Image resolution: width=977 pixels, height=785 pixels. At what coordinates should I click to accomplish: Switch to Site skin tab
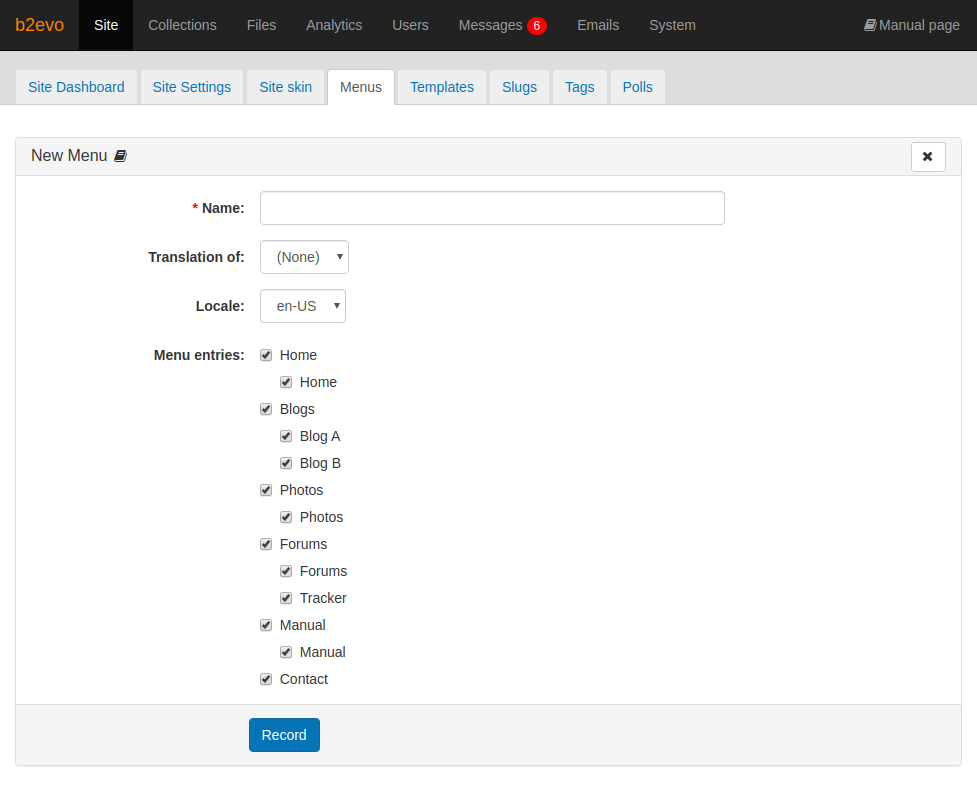click(x=285, y=87)
